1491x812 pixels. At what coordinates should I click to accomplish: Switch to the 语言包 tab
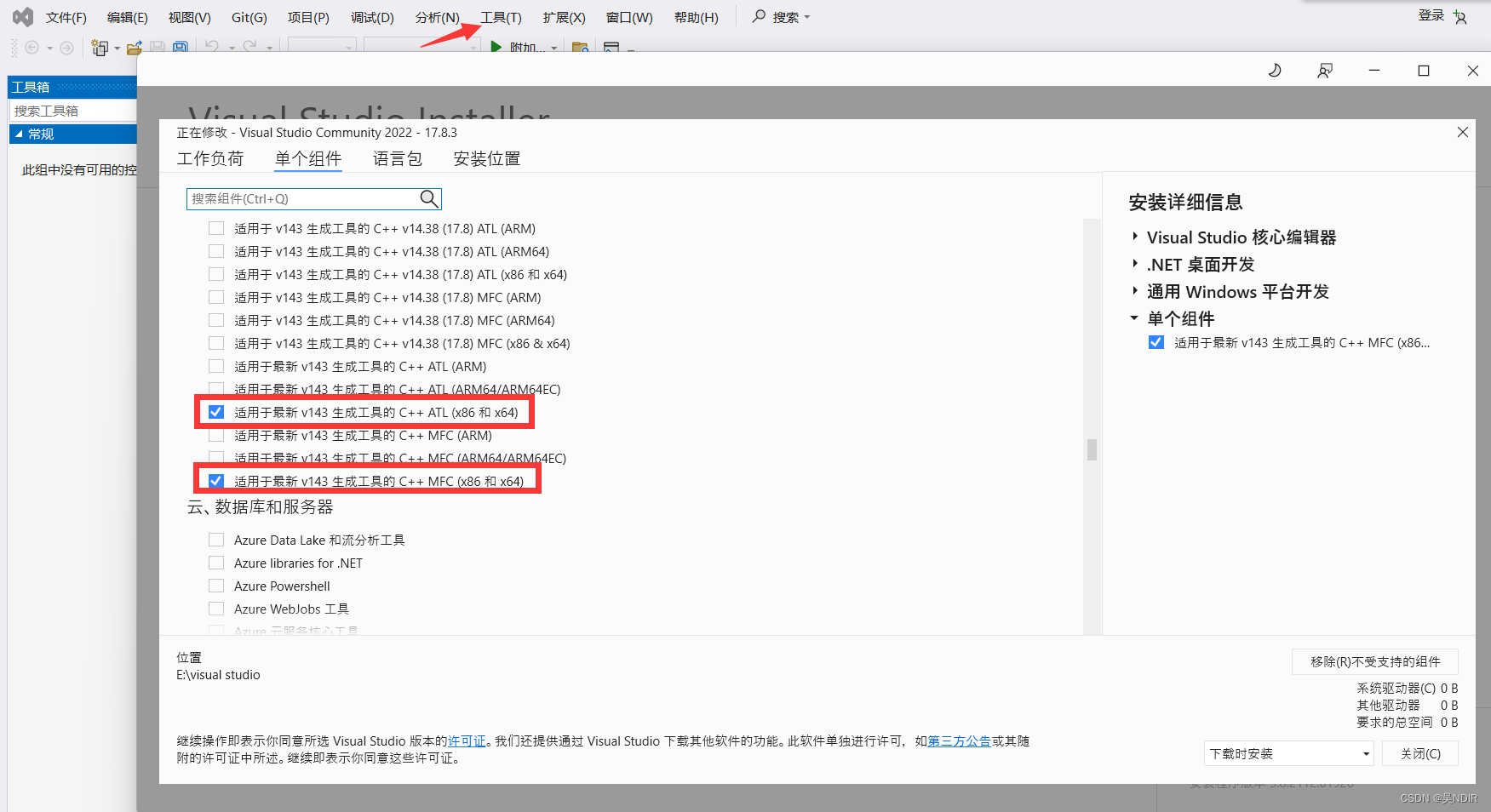pos(398,158)
